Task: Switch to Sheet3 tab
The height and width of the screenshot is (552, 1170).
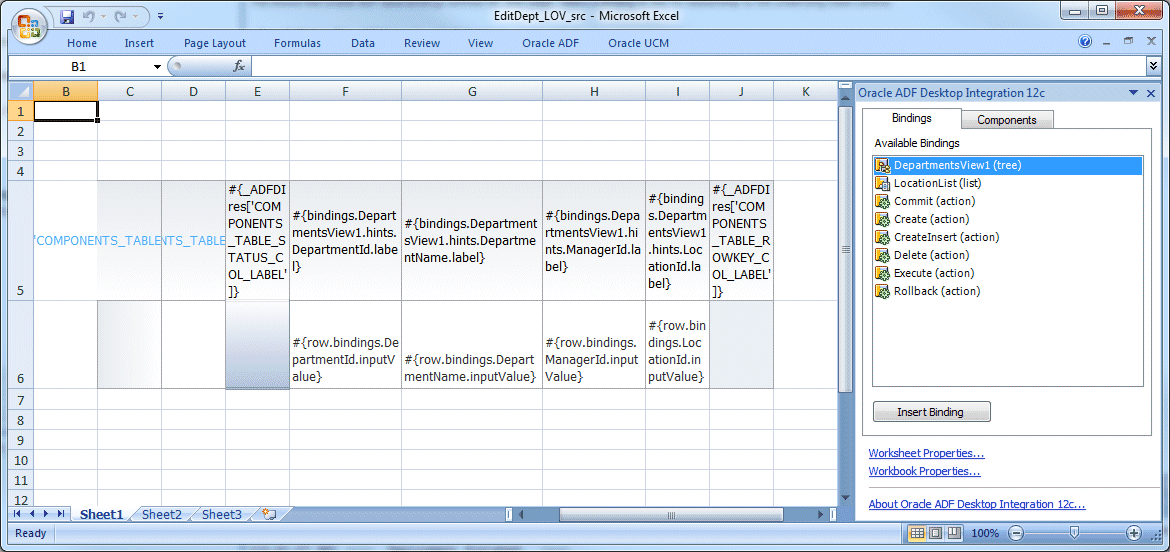Action: click(x=222, y=514)
